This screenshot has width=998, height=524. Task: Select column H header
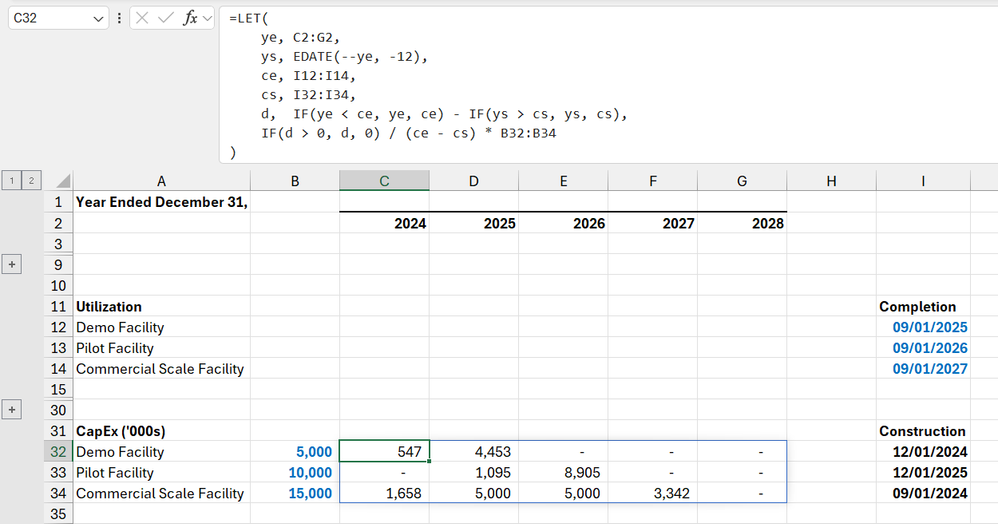pos(831,181)
